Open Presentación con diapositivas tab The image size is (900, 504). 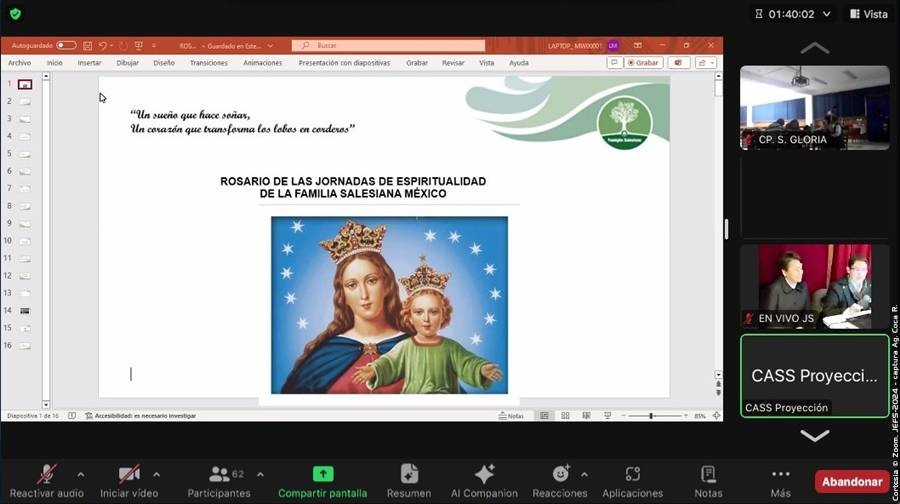click(344, 63)
